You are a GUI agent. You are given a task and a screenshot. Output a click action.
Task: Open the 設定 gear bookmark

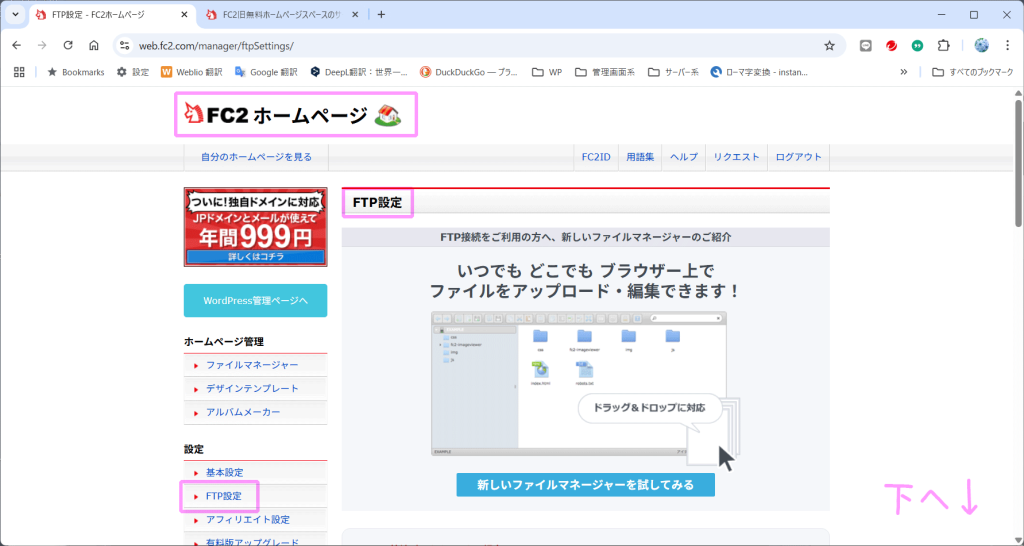pyautogui.click(x=133, y=72)
